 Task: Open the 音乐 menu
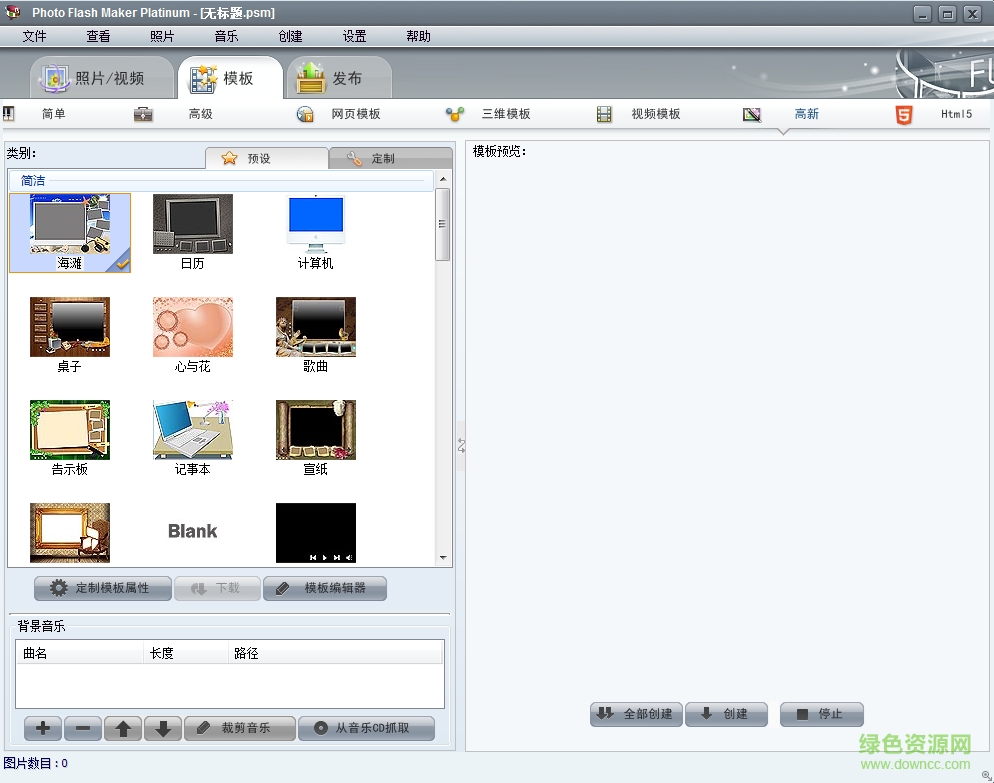(x=225, y=36)
